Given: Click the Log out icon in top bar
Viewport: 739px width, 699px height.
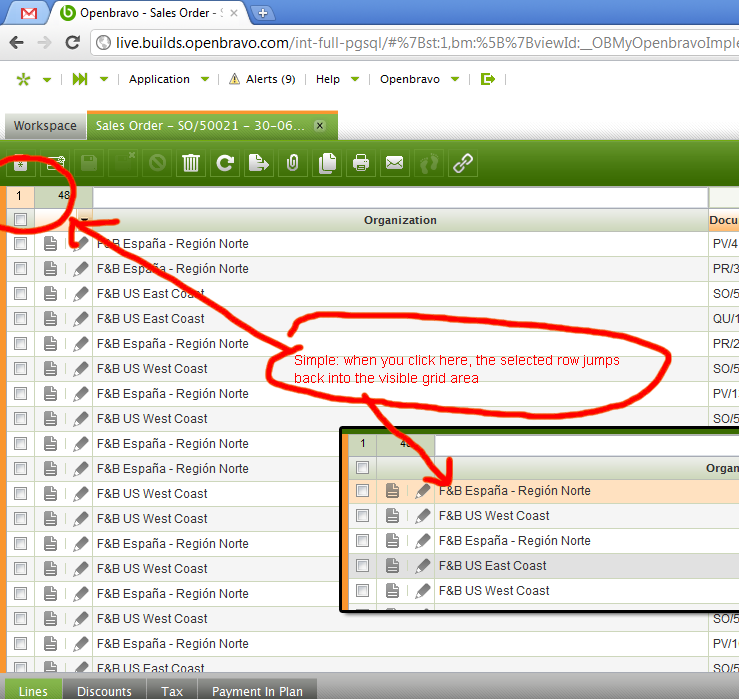Looking at the screenshot, I should click(x=488, y=79).
